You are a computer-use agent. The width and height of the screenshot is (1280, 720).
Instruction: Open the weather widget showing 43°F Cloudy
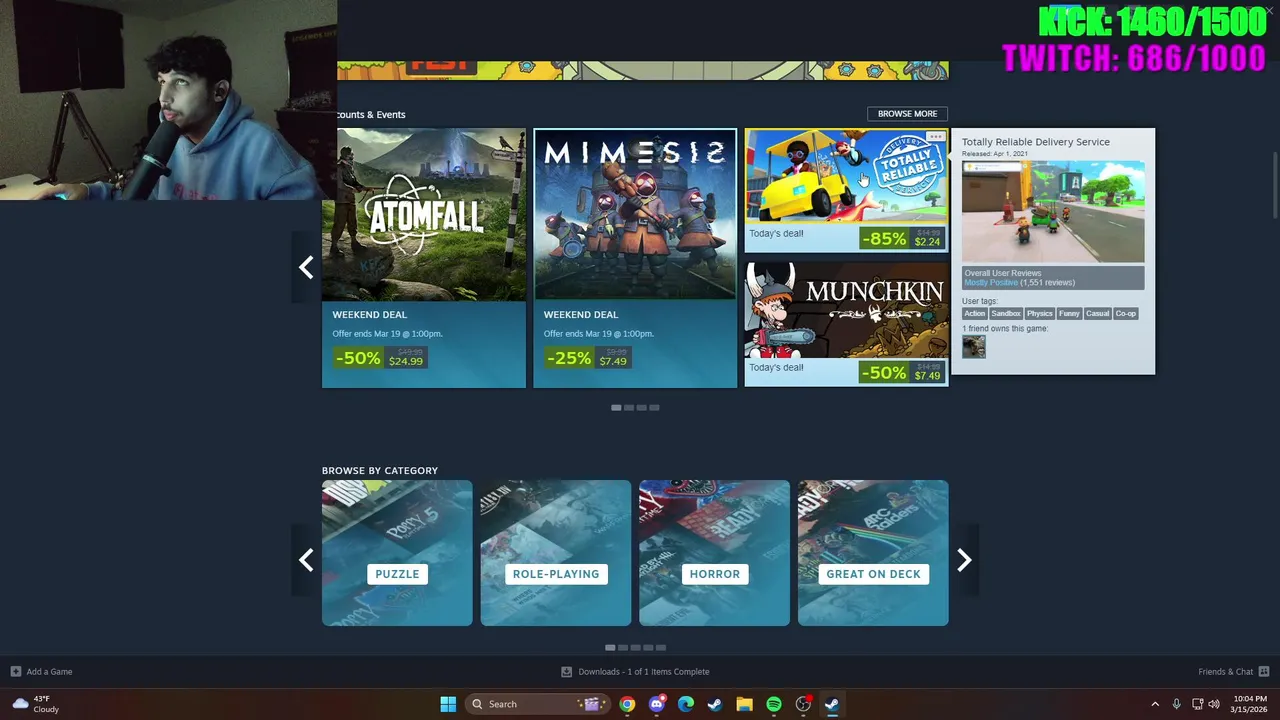[36, 704]
